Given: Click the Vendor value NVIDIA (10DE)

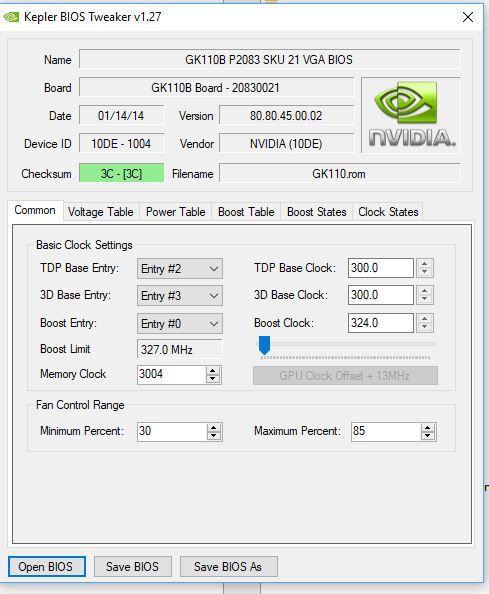Looking at the screenshot, I should coord(286,144).
